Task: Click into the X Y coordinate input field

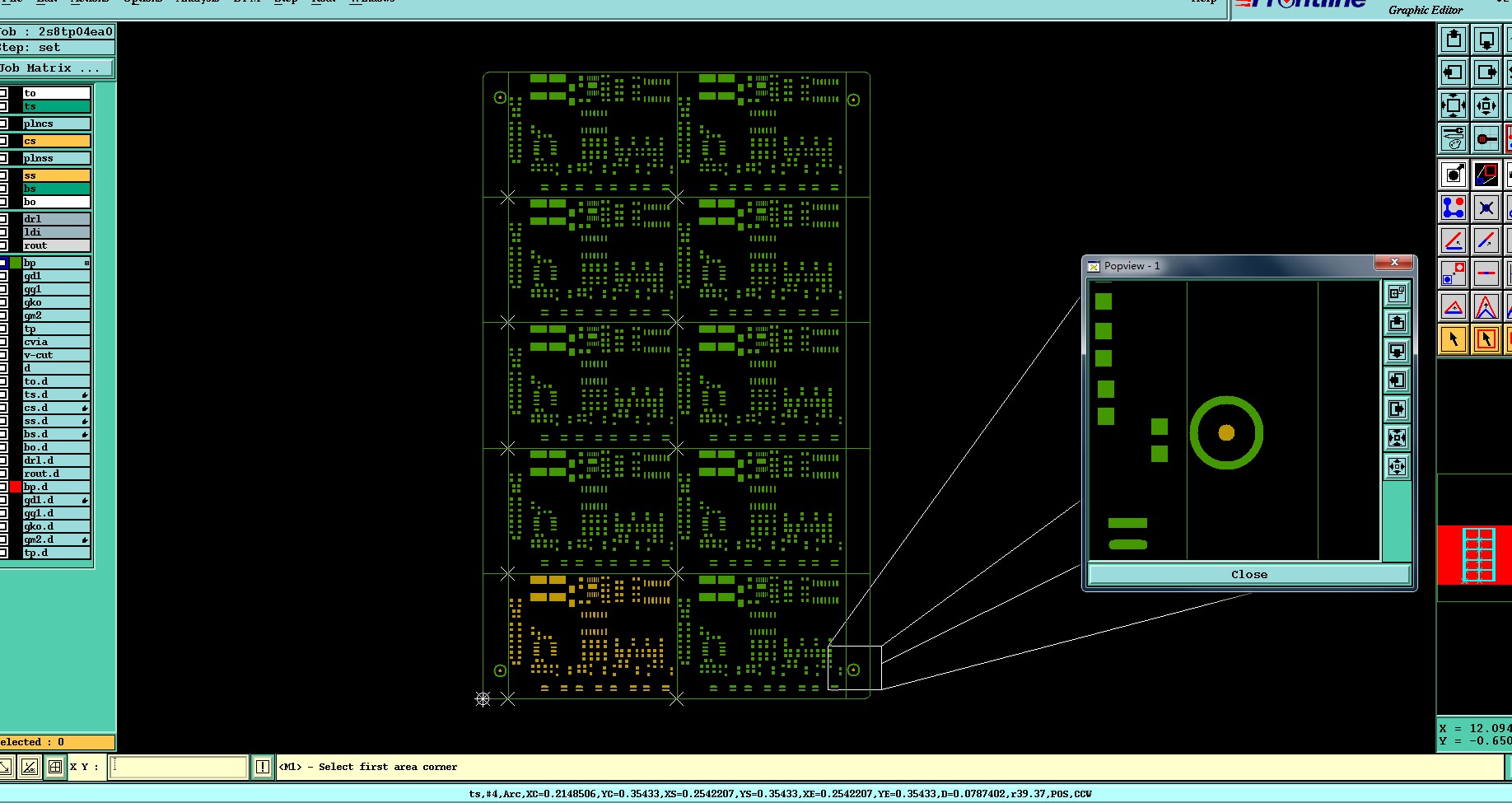Action: click(x=179, y=767)
